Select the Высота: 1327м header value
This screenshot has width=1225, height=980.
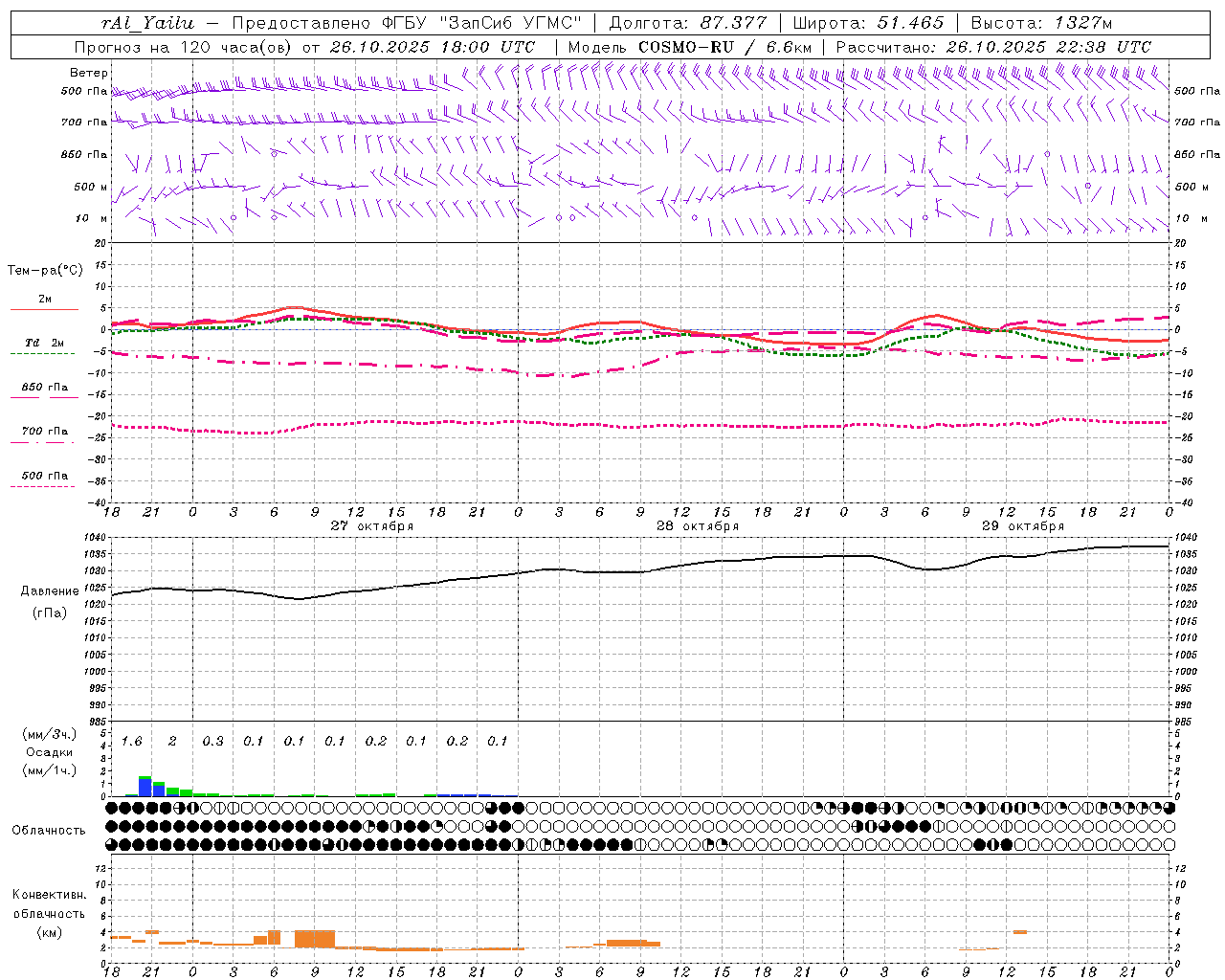1042,23
